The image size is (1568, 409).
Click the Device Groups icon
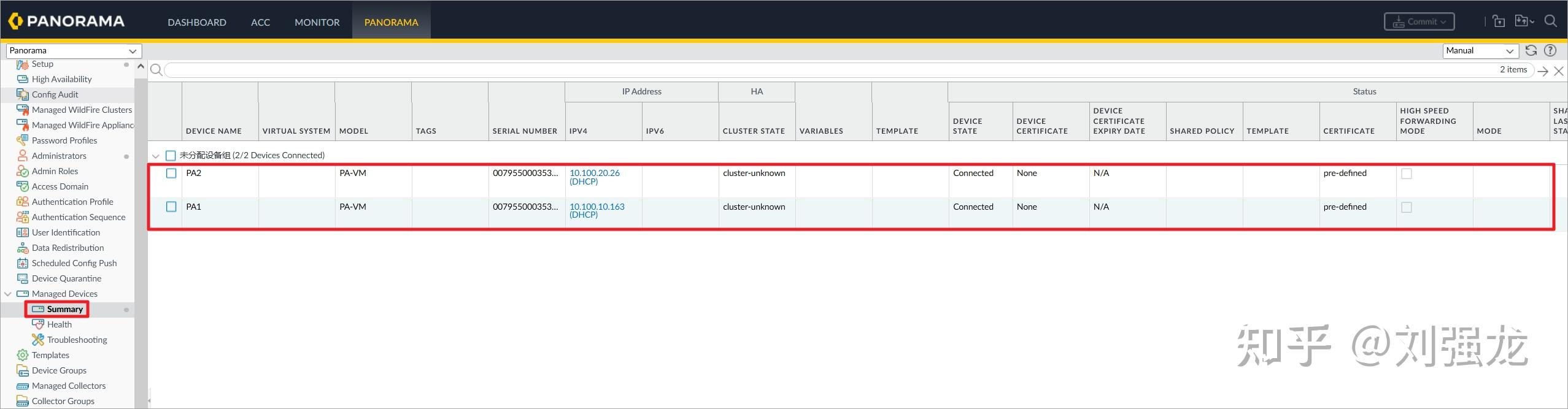23,370
